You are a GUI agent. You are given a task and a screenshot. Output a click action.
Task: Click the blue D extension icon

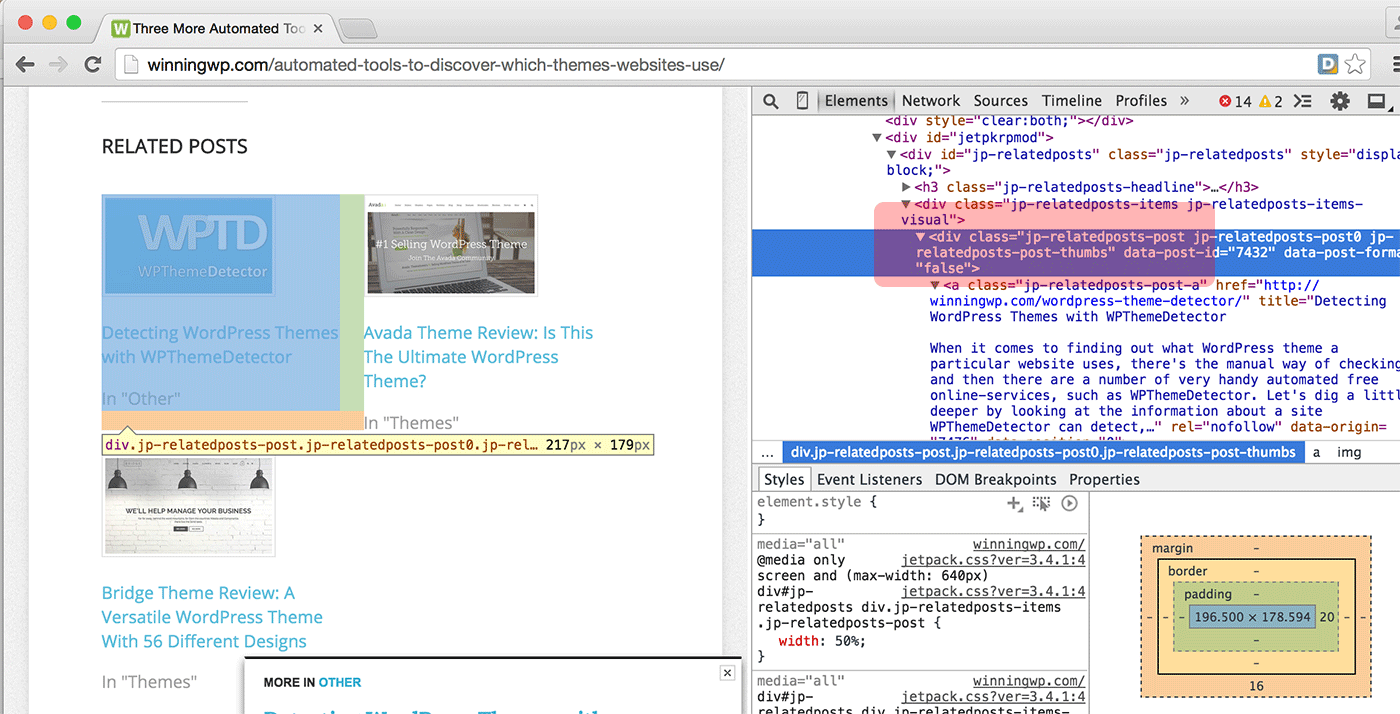coord(1328,65)
